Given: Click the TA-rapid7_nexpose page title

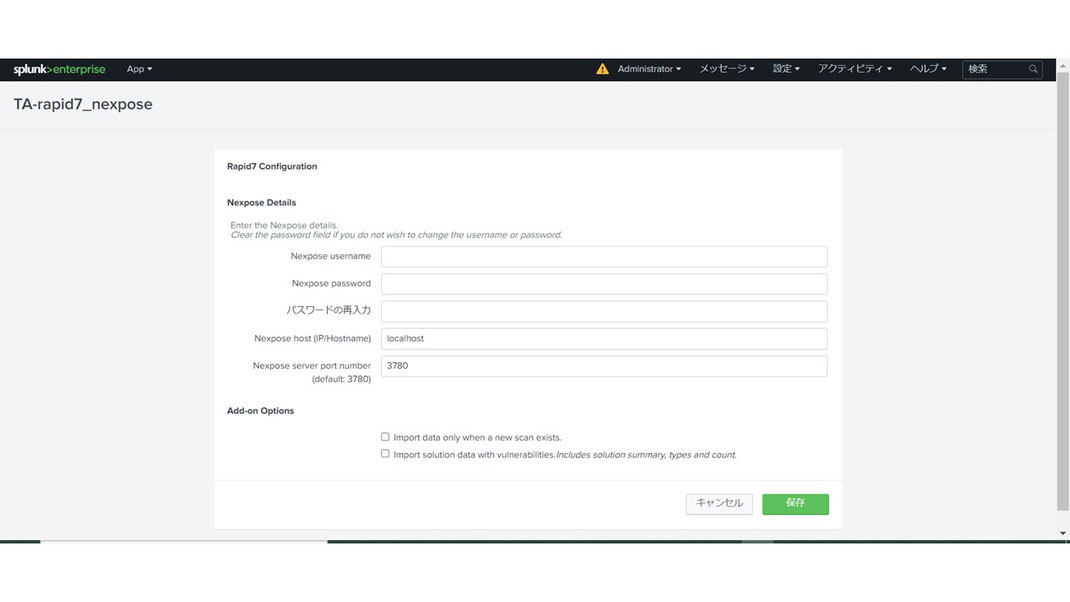Looking at the screenshot, I should point(83,104).
